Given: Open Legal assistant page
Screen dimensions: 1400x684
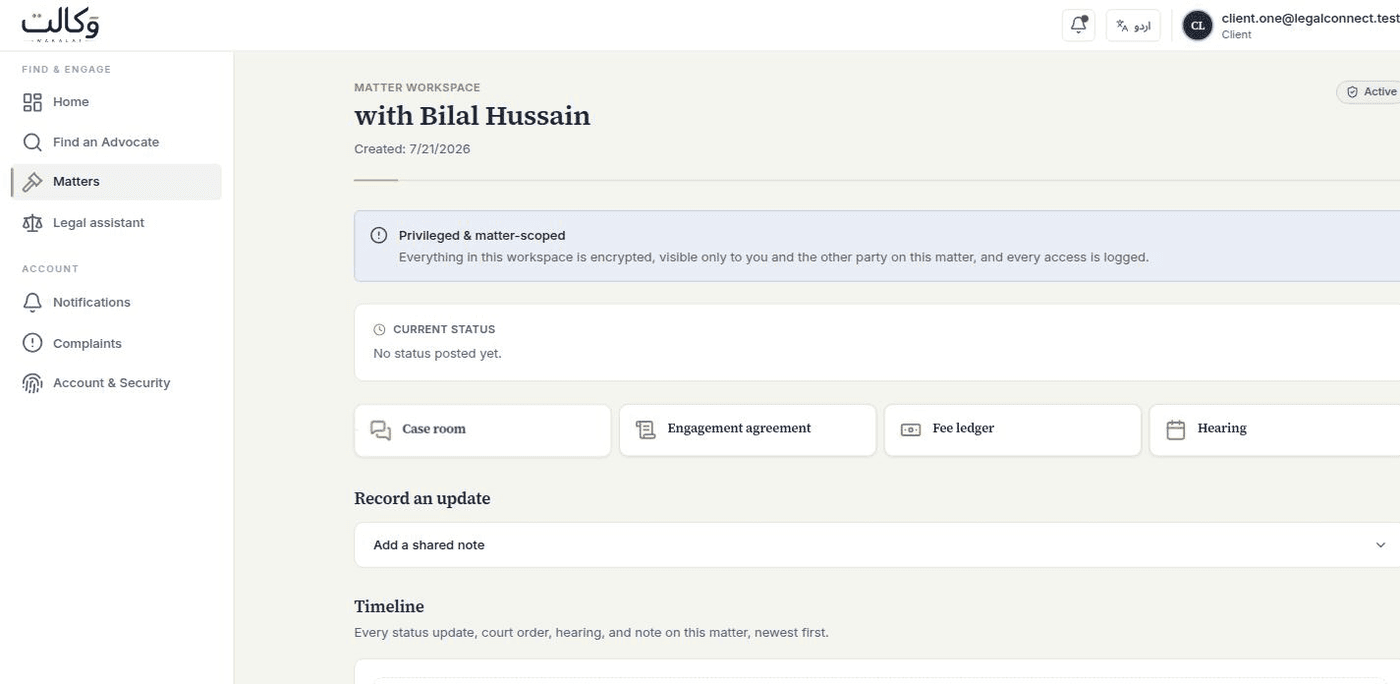Looking at the screenshot, I should pos(116,223).
